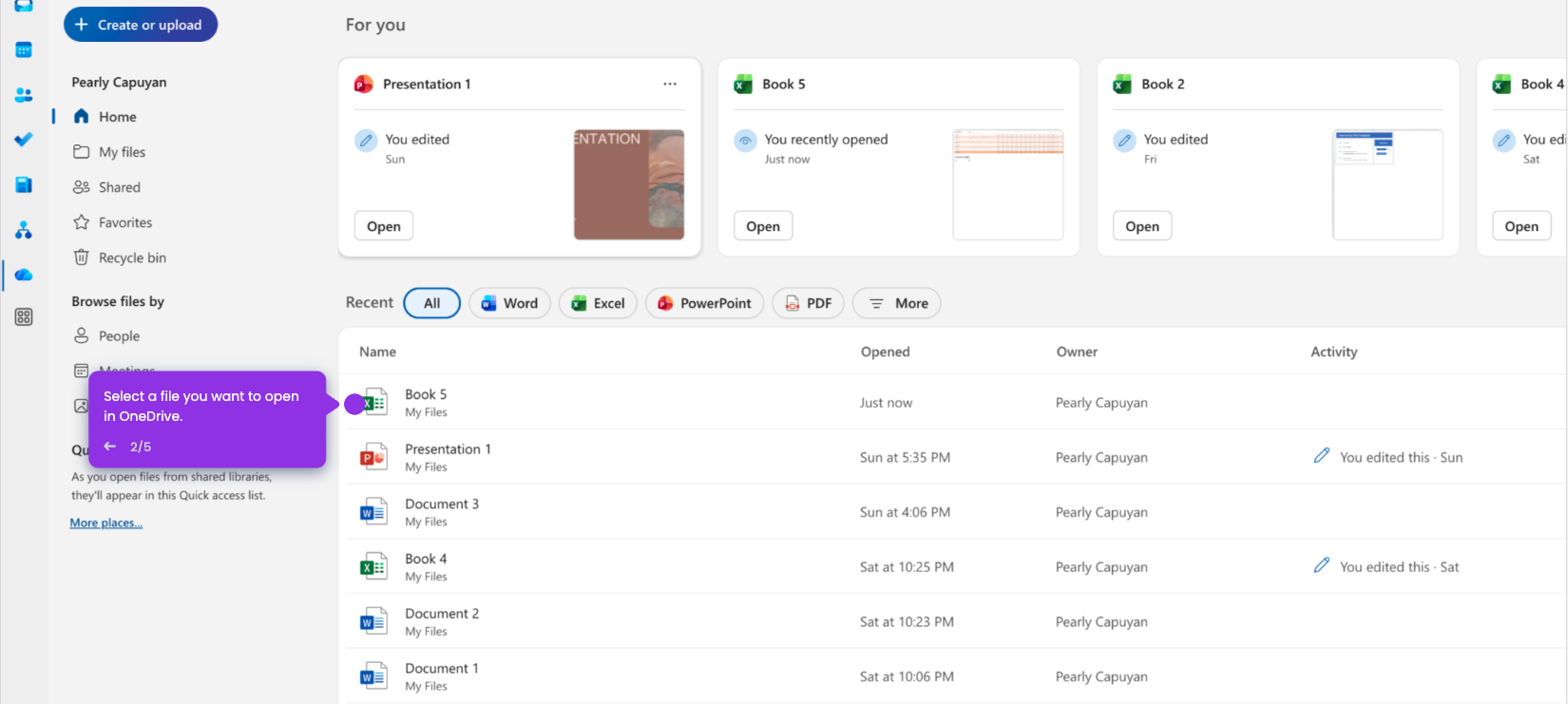Open My files in the sidebar
This screenshot has width=1568, height=704.
122,152
